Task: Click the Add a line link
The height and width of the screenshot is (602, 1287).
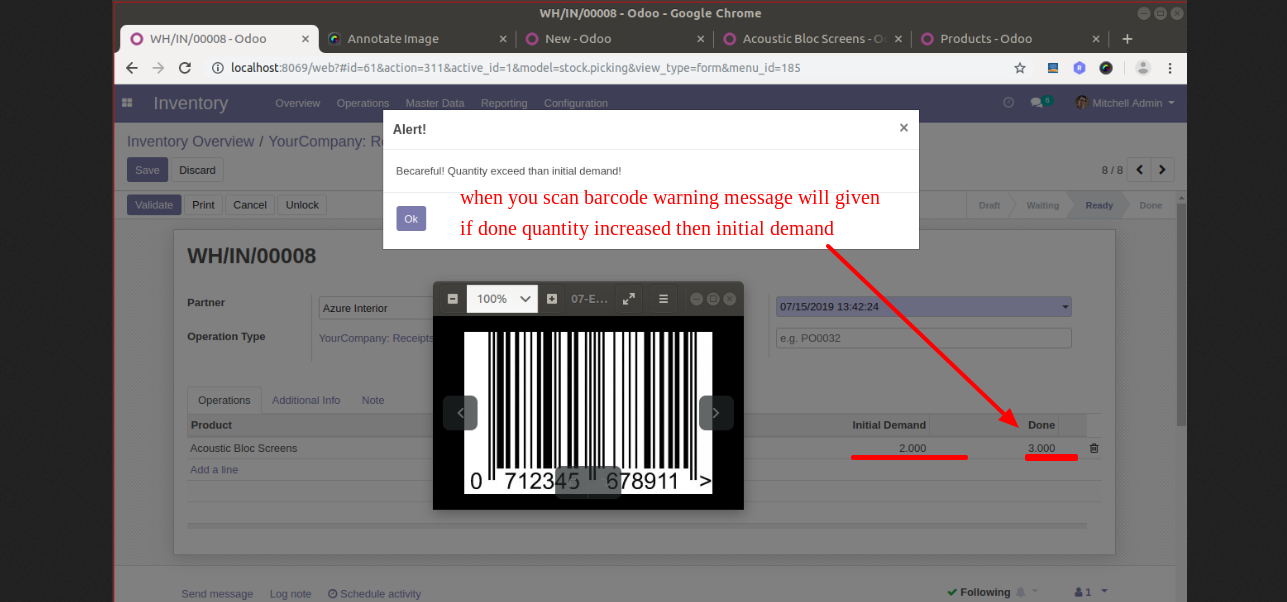Action: point(214,469)
